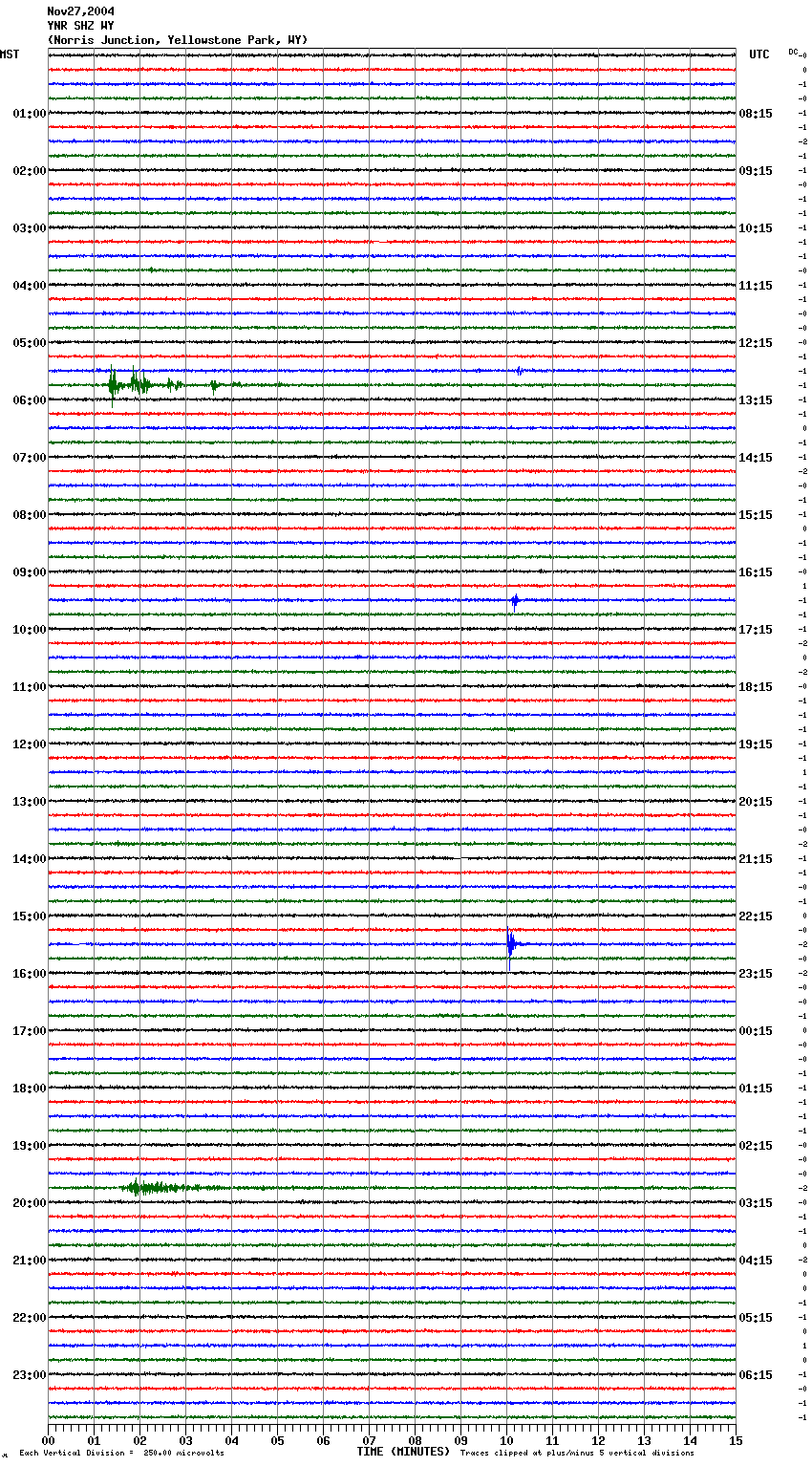Select the 08:00 MST time label
The image size is (812, 1466).
(x=30, y=515)
